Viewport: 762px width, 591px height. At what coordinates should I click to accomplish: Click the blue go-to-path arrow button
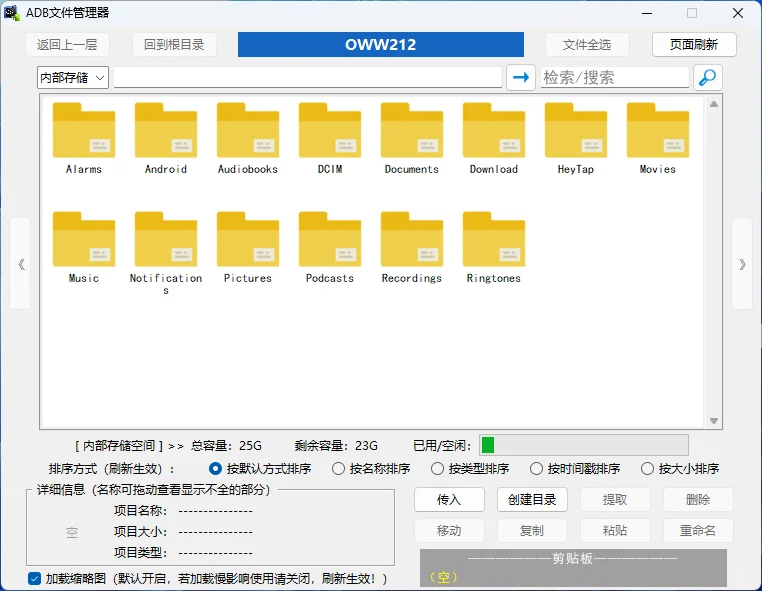pyautogui.click(x=521, y=77)
